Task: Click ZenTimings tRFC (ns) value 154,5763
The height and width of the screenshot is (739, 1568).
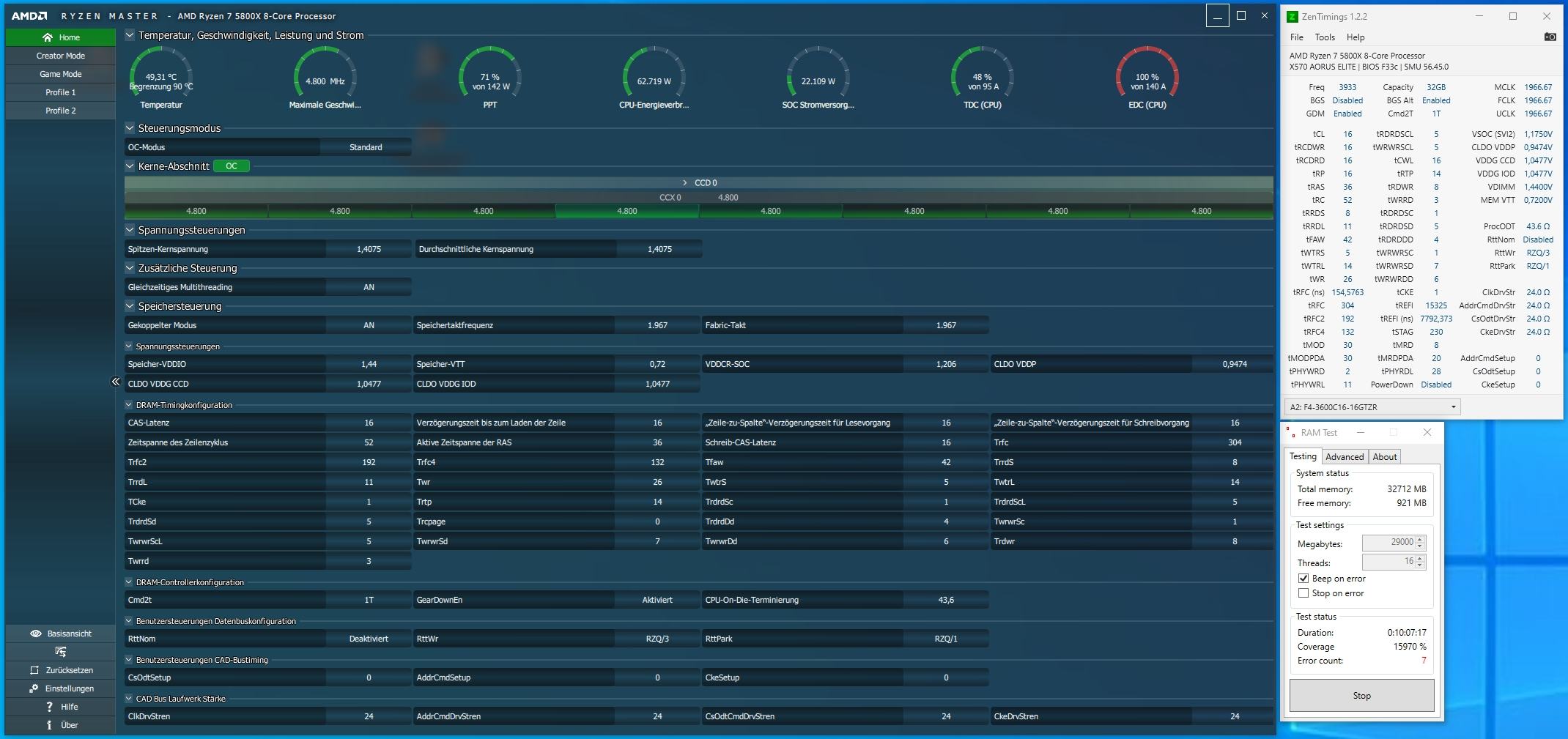Action: 1347,292
